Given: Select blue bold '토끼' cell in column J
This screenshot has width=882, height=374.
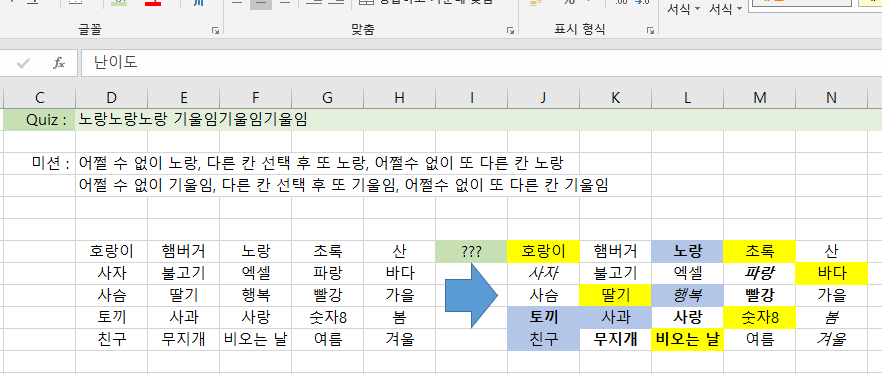Looking at the screenshot, I should tap(543, 317).
